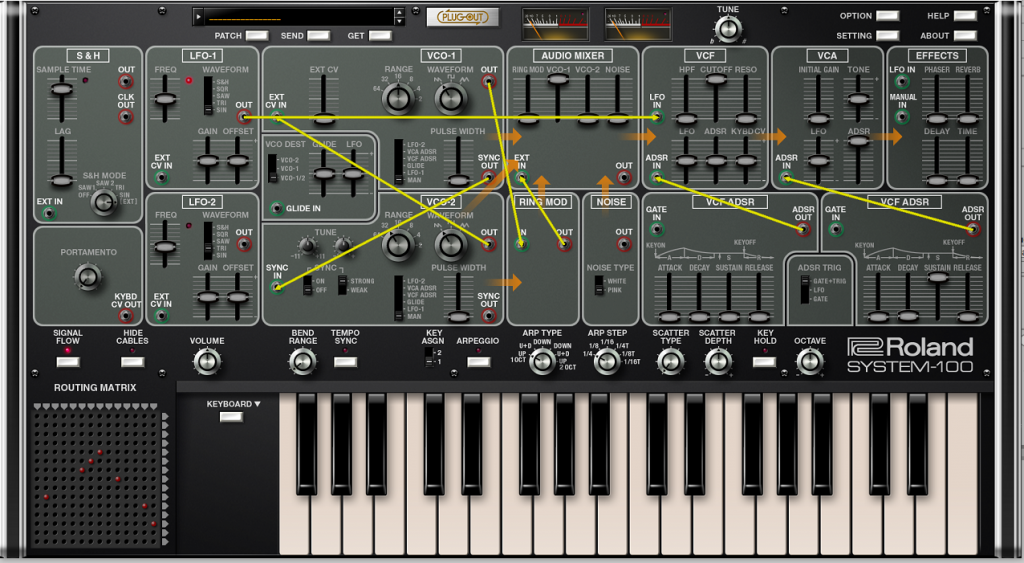This screenshot has width=1024, height=563.
Task: Click the VCO-2 SYNC IN jack
Action: coord(277,287)
